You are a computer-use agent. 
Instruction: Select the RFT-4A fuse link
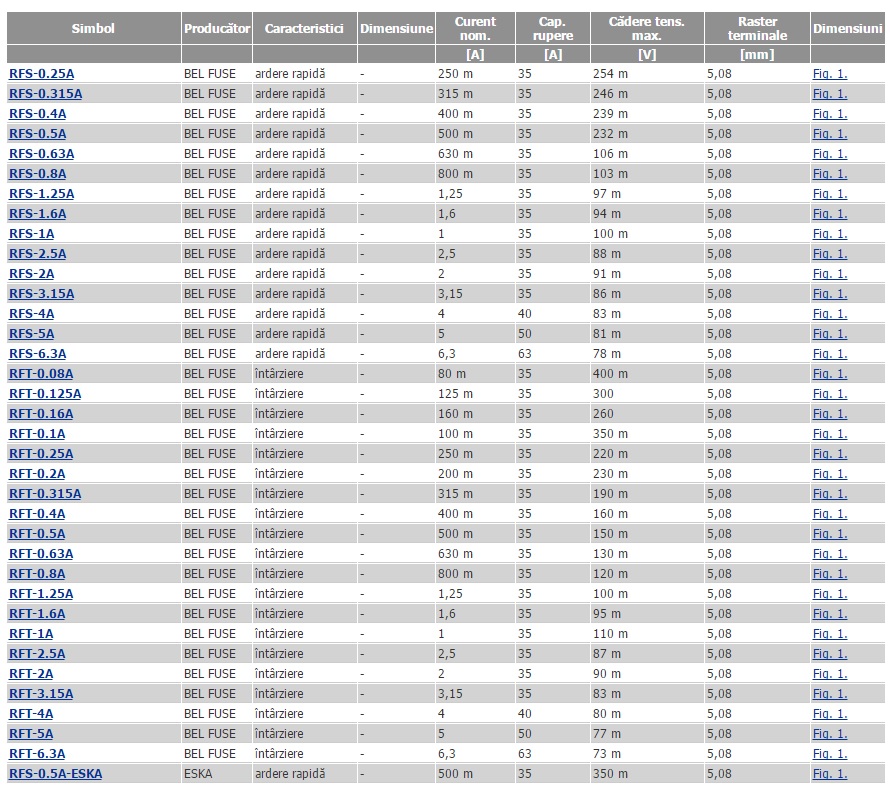point(31,714)
